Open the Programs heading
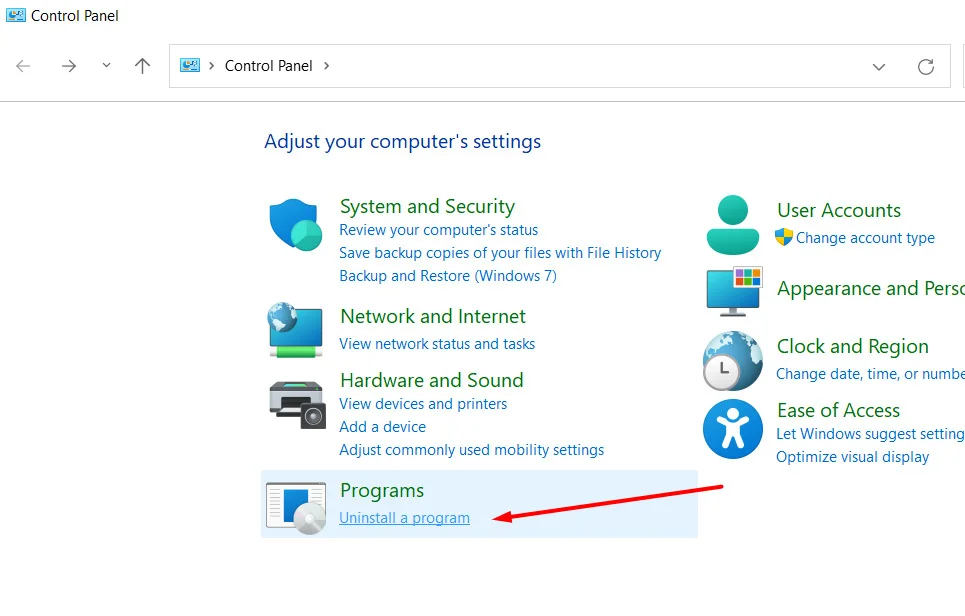This screenshot has width=965, height=616. point(382,491)
